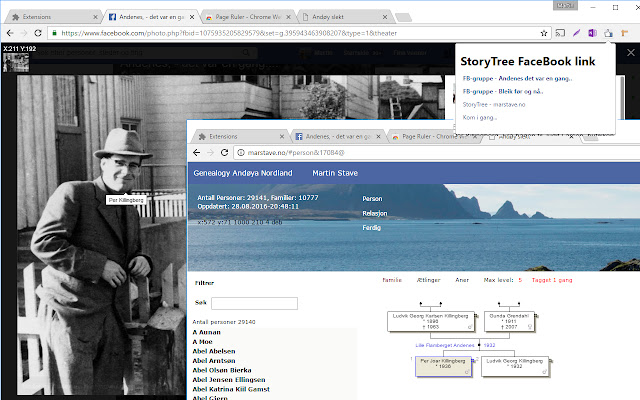Click icon beside Gunda Grøndahl box
Viewport: 640px width, 400px height.
coord(536,316)
